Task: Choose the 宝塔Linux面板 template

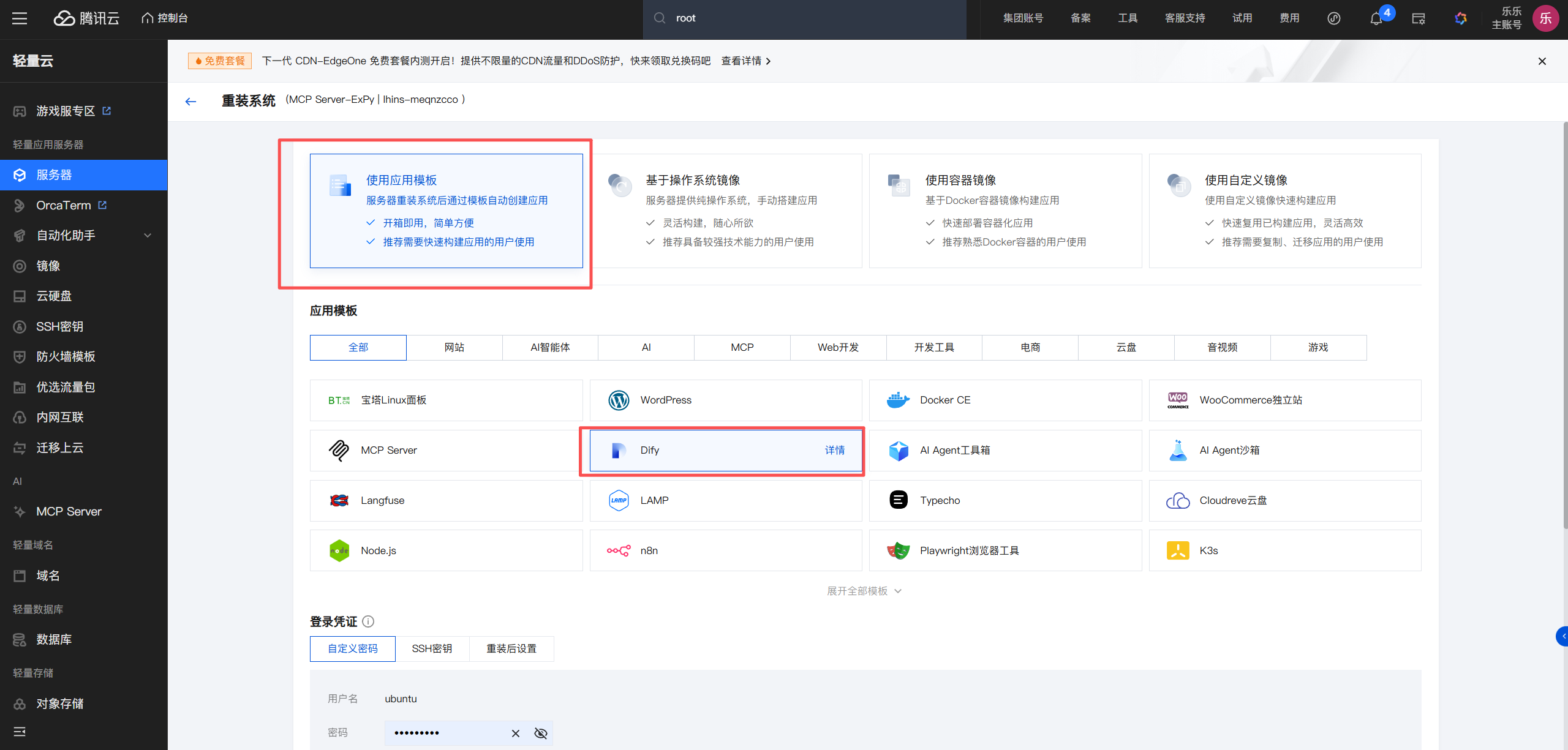Action: point(446,400)
